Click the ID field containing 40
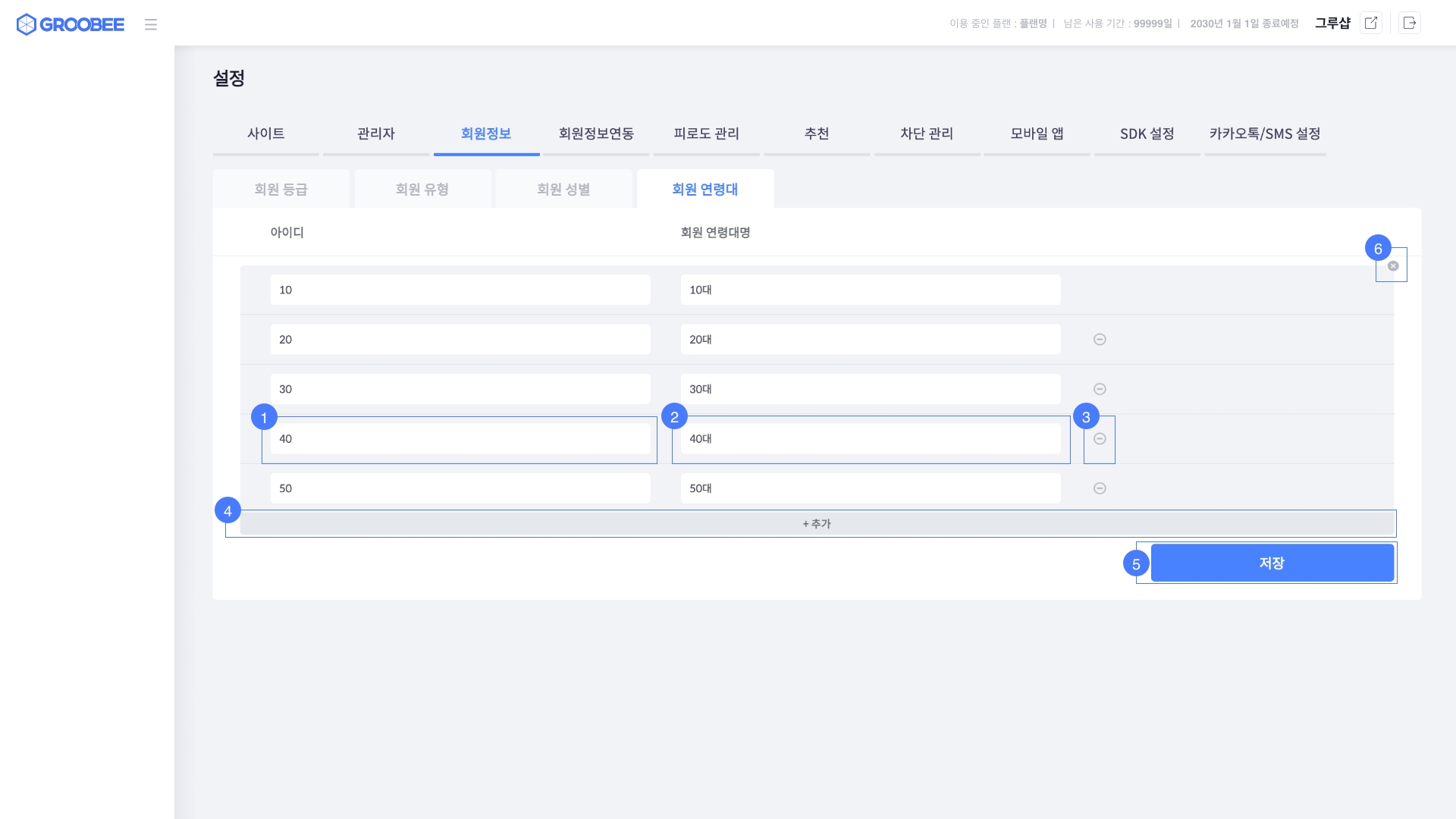This screenshot has height=819, width=1456. [x=460, y=439]
